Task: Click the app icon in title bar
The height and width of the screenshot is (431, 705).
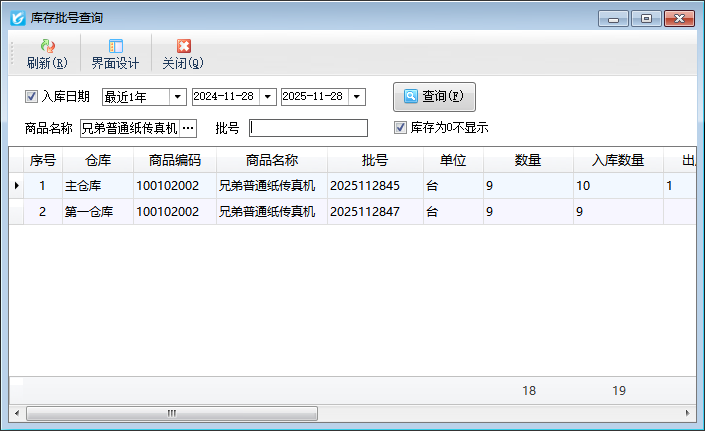Action: click(x=17, y=18)
